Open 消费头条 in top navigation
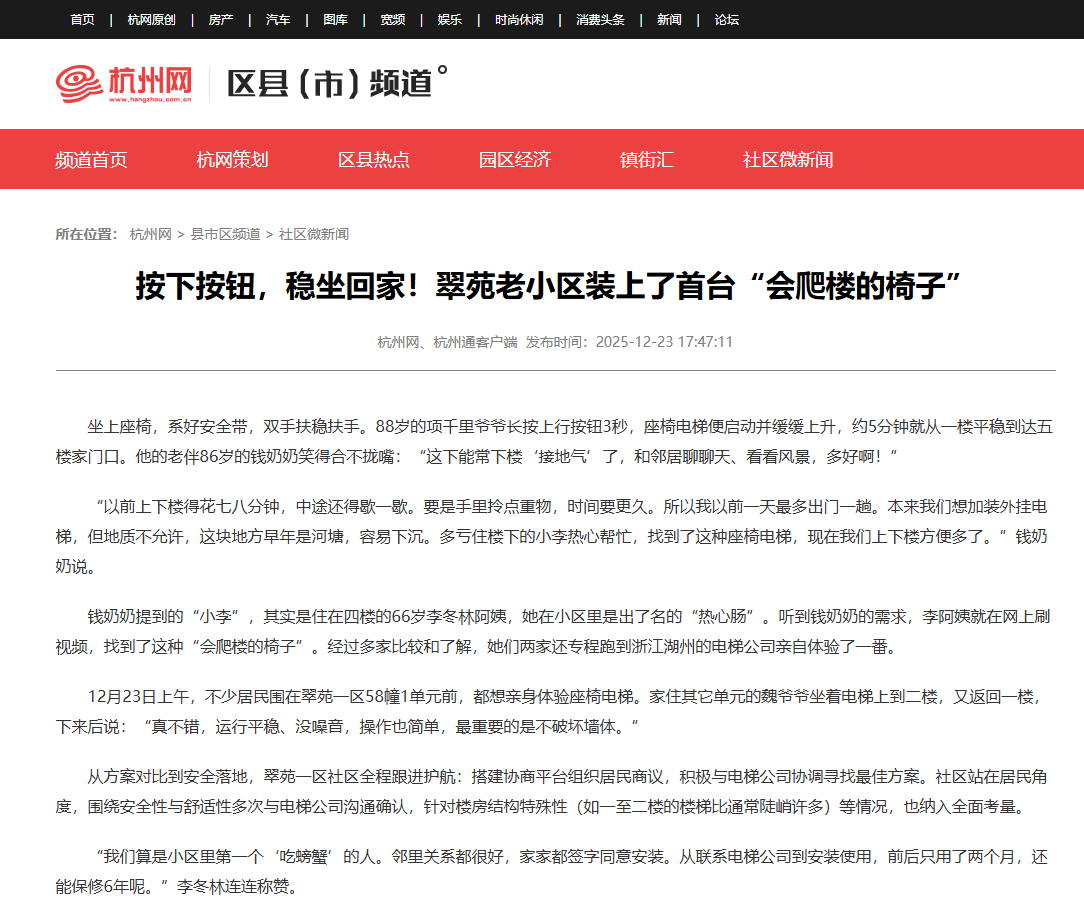 point(600,20)
